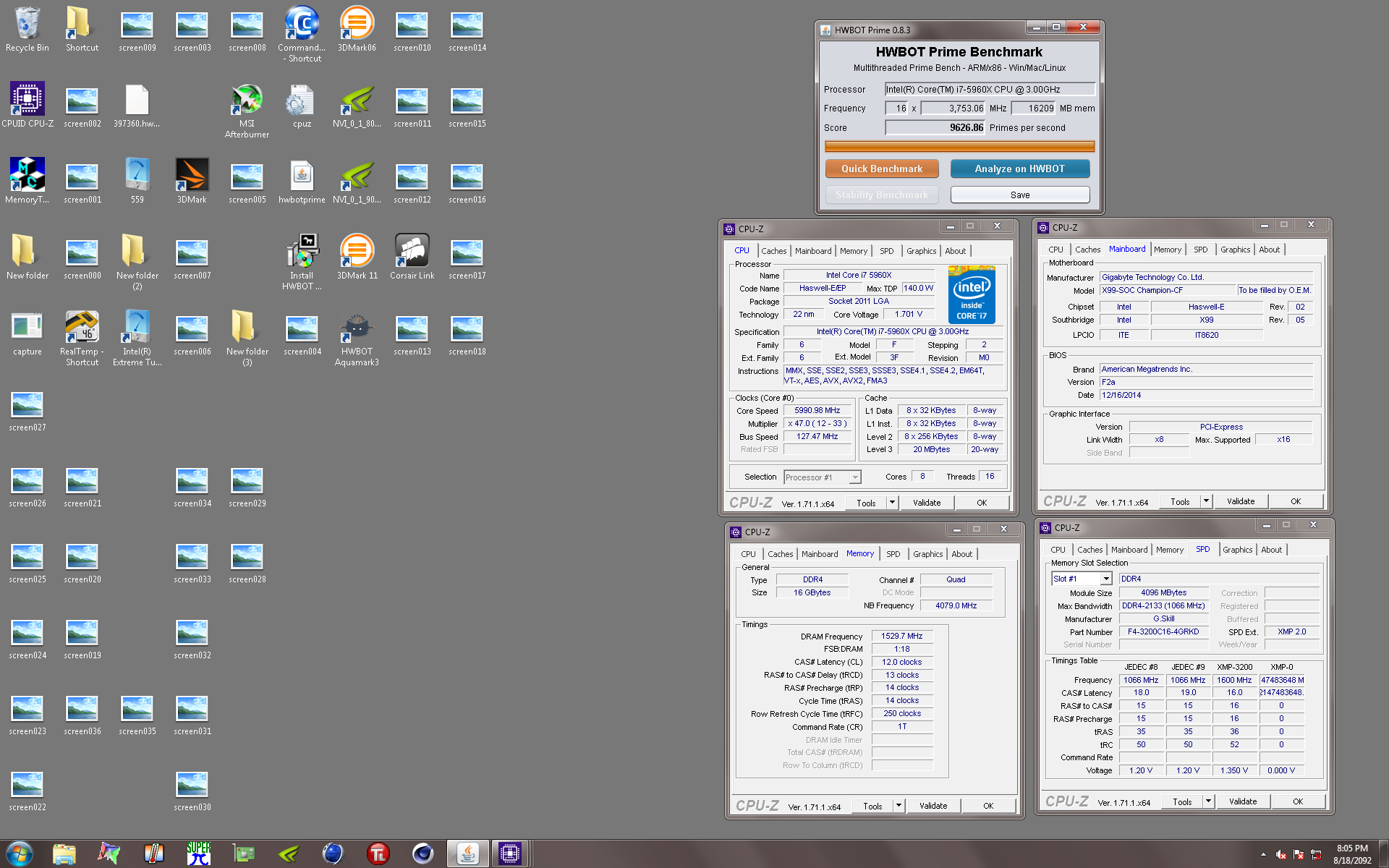Click Save in HWBOT Prime
The height and width of the screenshot is (868, 1389).
tap(1020, 195)
